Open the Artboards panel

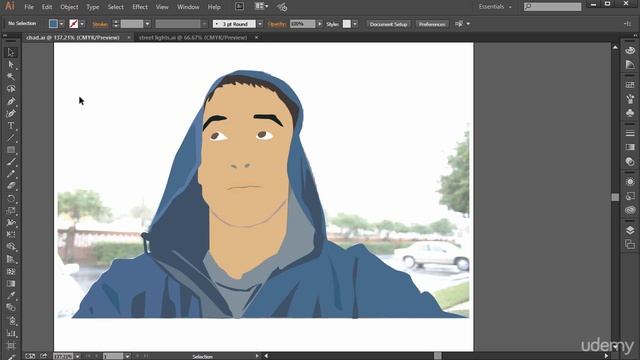(x=630, y=244)
